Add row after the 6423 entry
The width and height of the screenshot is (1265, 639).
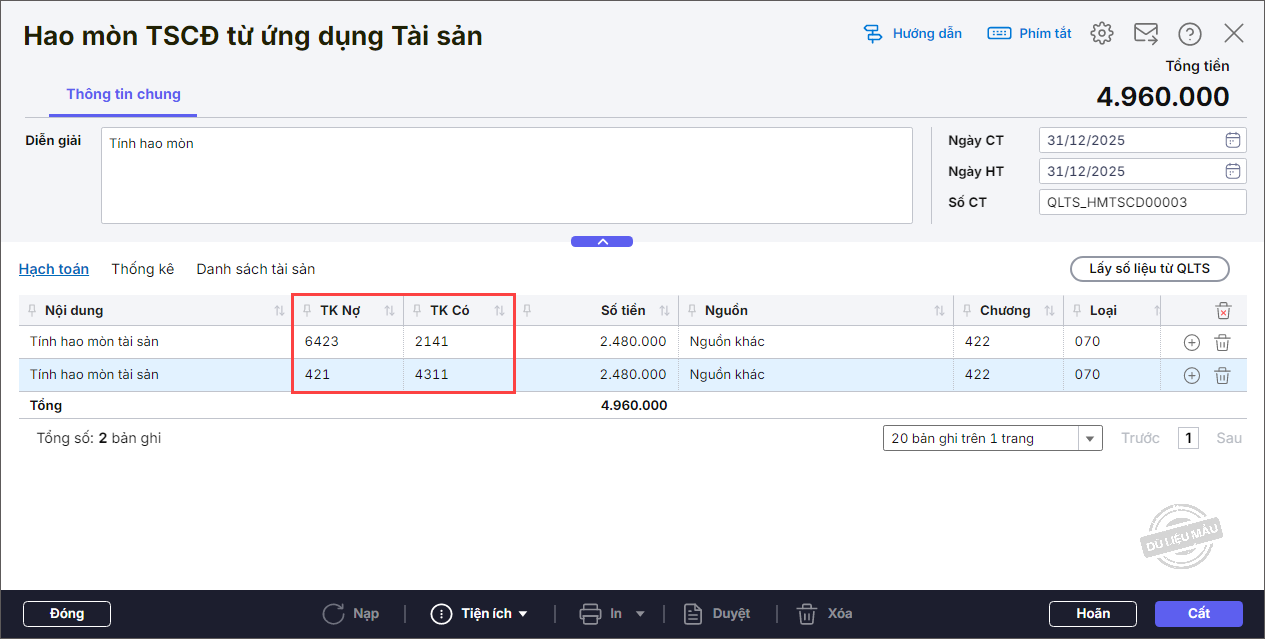pyautogui.click(x=1191, y=342)
